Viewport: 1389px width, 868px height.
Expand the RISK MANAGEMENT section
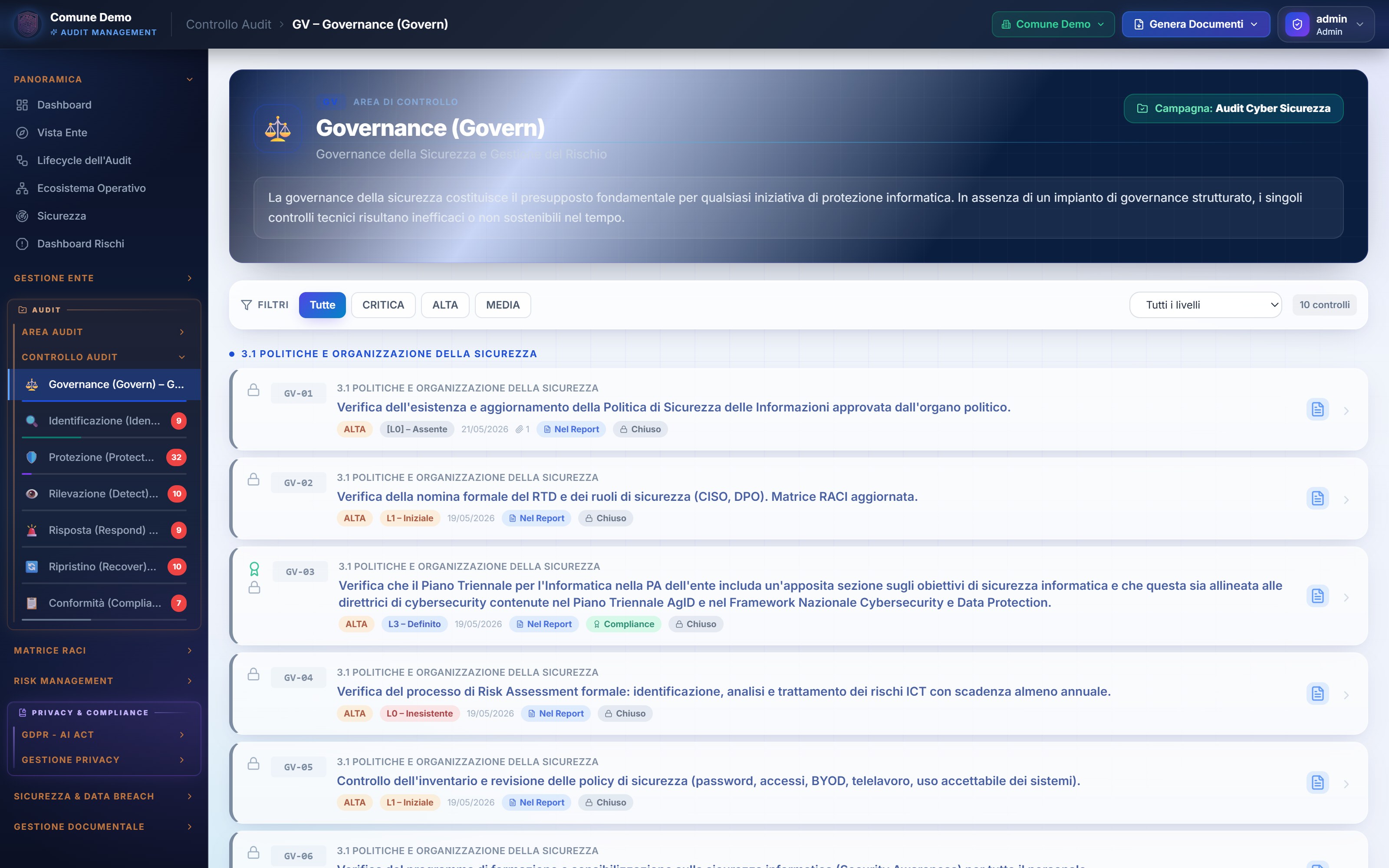(104, 681)
